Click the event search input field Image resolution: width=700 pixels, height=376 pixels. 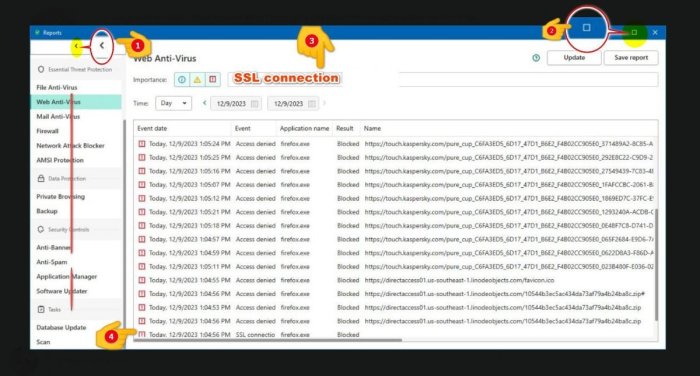pos(443,79)
